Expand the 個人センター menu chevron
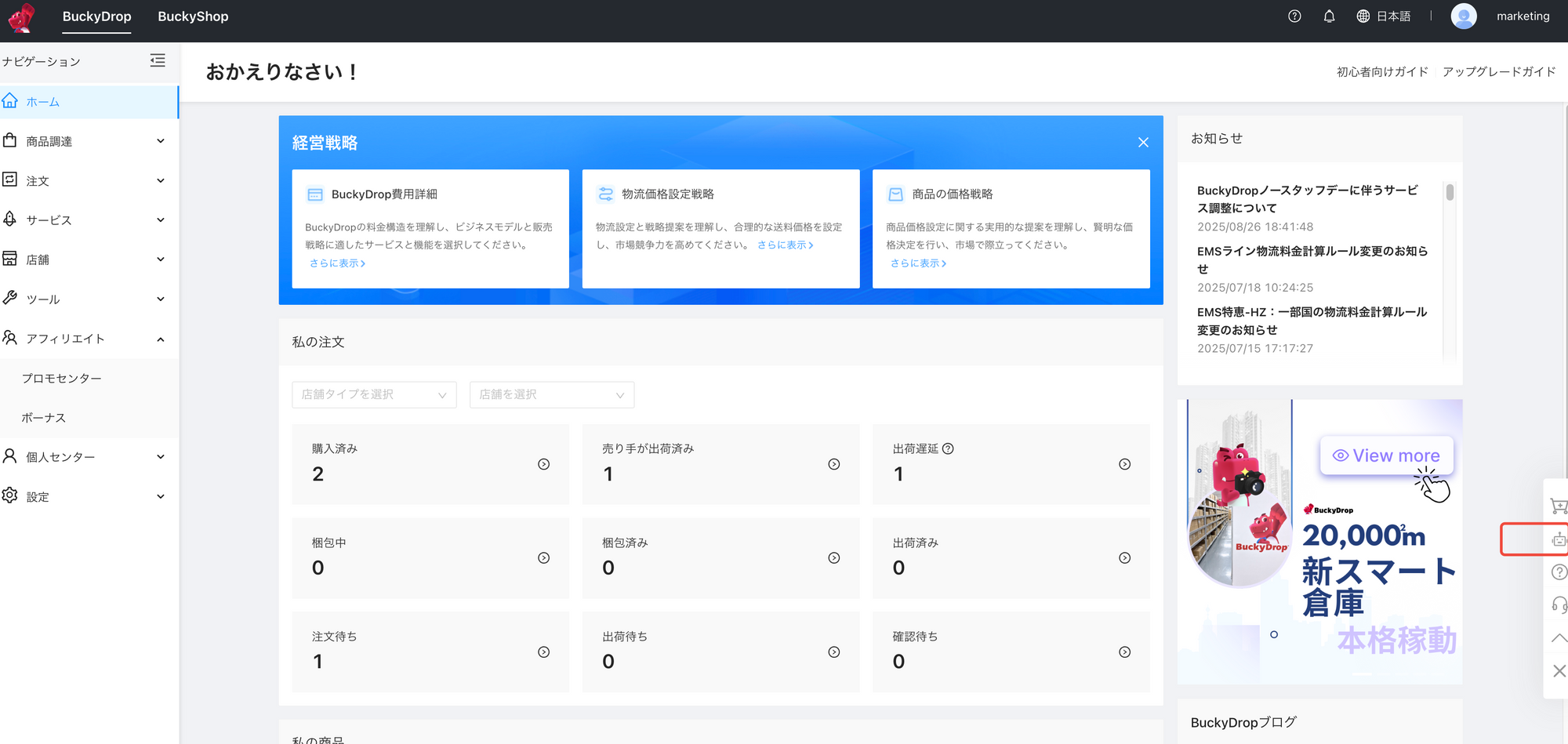Image resolution: width=1568 pixels, height=744 pixels. pos(161,457)
